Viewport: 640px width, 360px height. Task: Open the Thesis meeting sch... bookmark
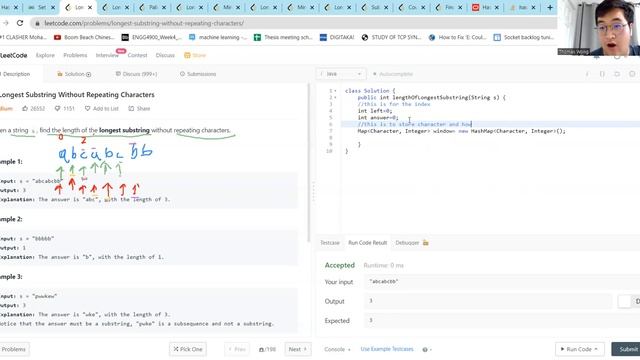283,37
